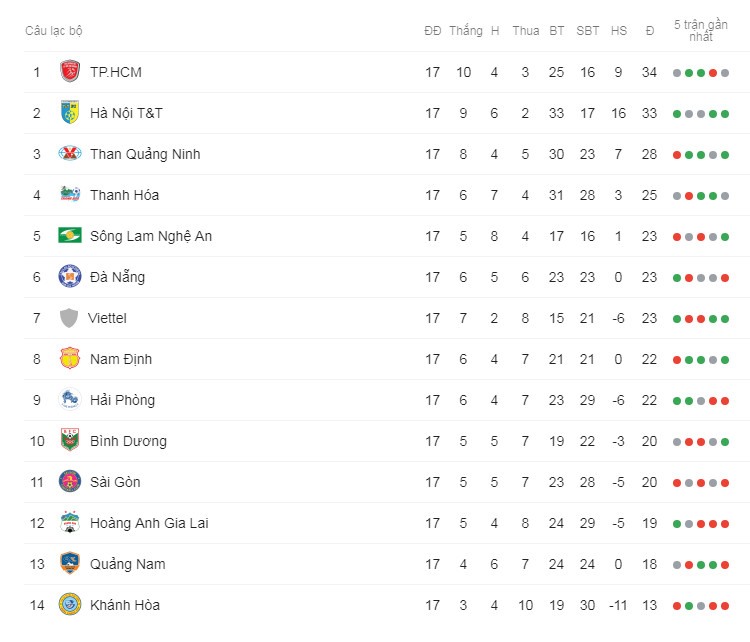Click the Thanh Hóa club logo

click(70, 194)
